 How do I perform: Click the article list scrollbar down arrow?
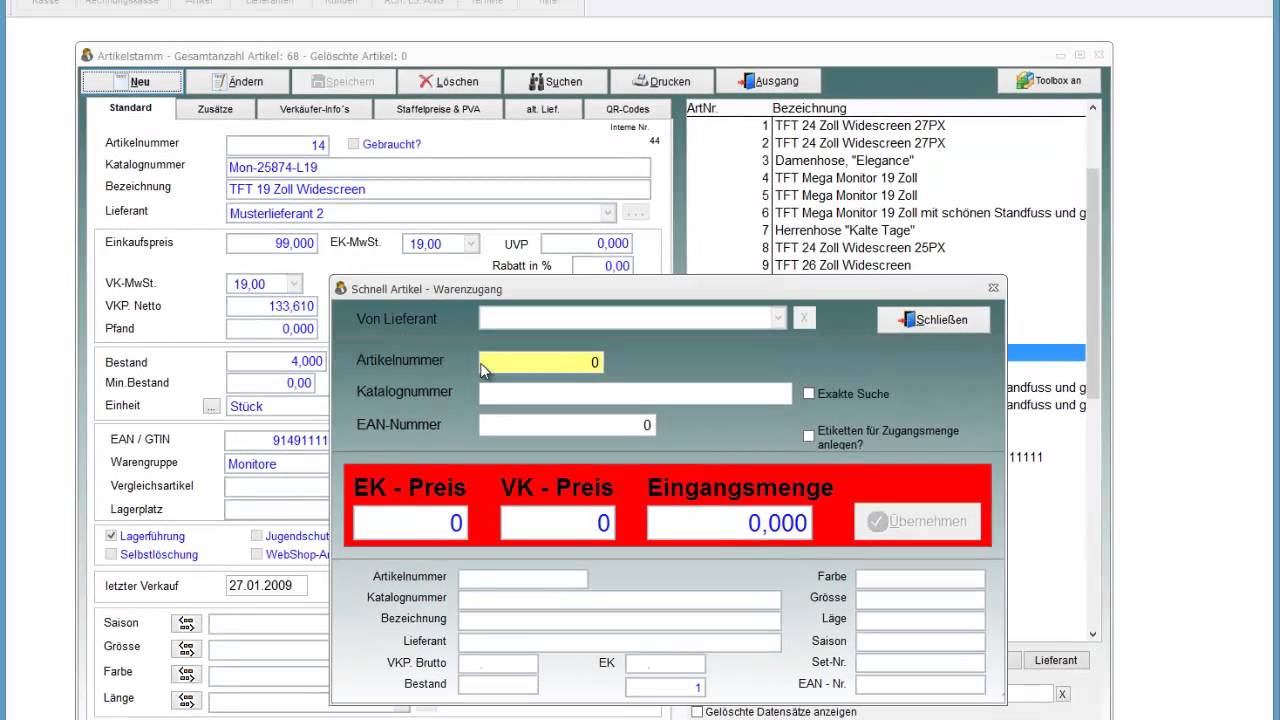pos(1092,634)
